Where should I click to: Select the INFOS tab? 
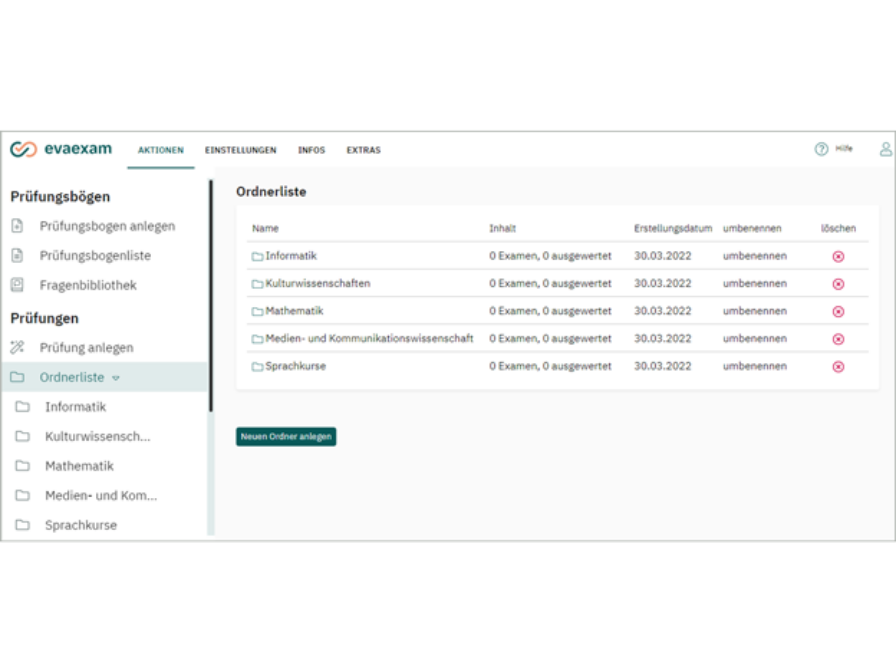[x=312, y=150]
